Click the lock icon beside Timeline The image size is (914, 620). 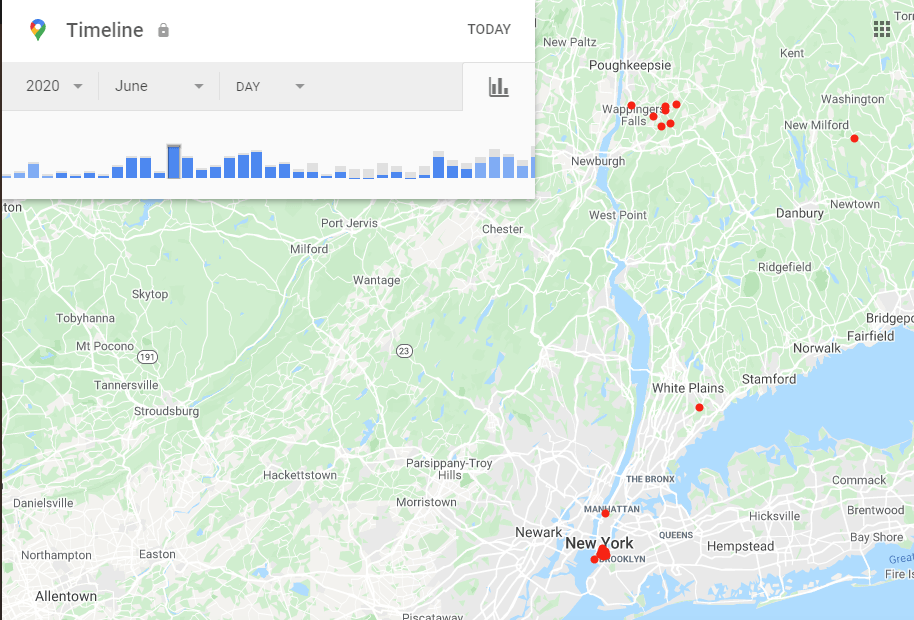163,31
